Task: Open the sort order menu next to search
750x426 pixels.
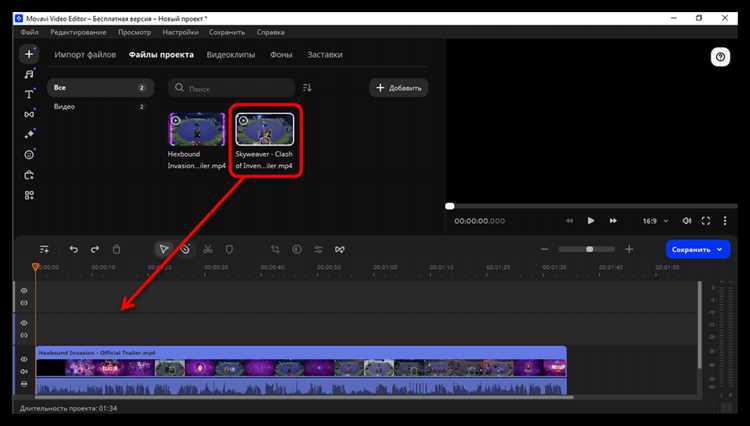Action: (307, 88)
